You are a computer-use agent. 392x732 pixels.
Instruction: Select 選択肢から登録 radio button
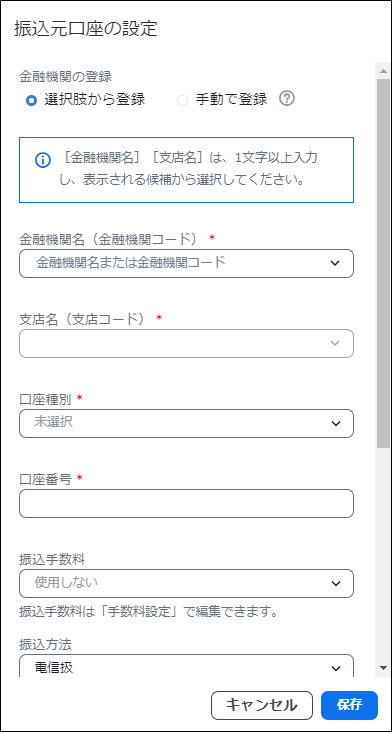coord(31,100)
